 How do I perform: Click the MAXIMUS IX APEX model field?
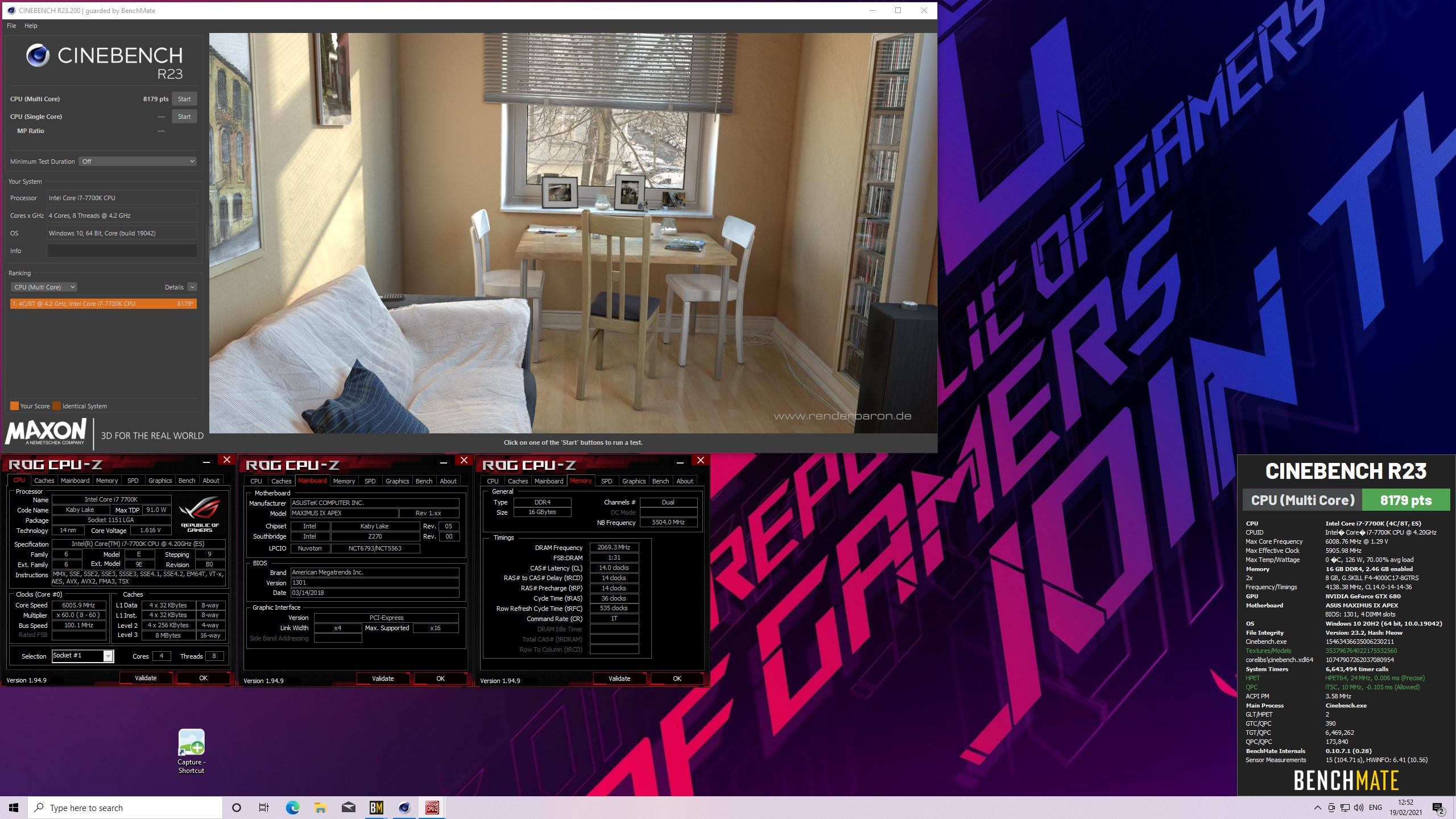[344, 513]
